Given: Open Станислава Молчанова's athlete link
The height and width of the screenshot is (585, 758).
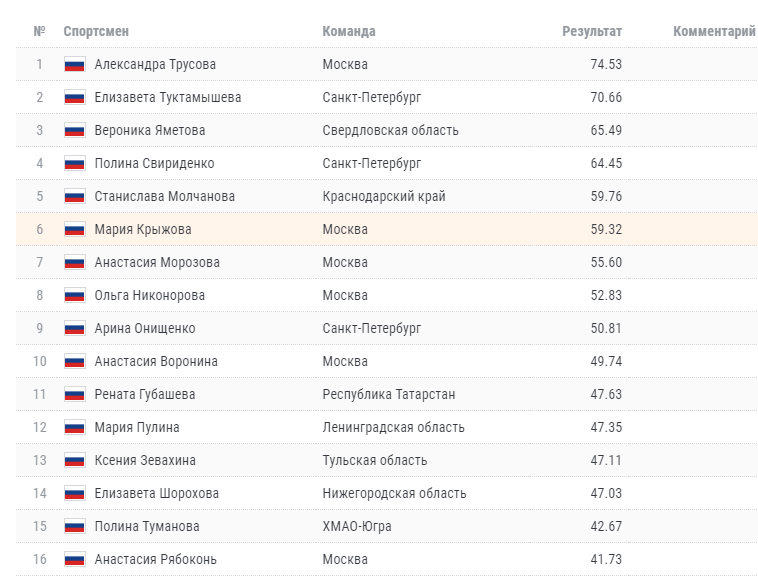Looking at the screenshot, I should [164, 196].
